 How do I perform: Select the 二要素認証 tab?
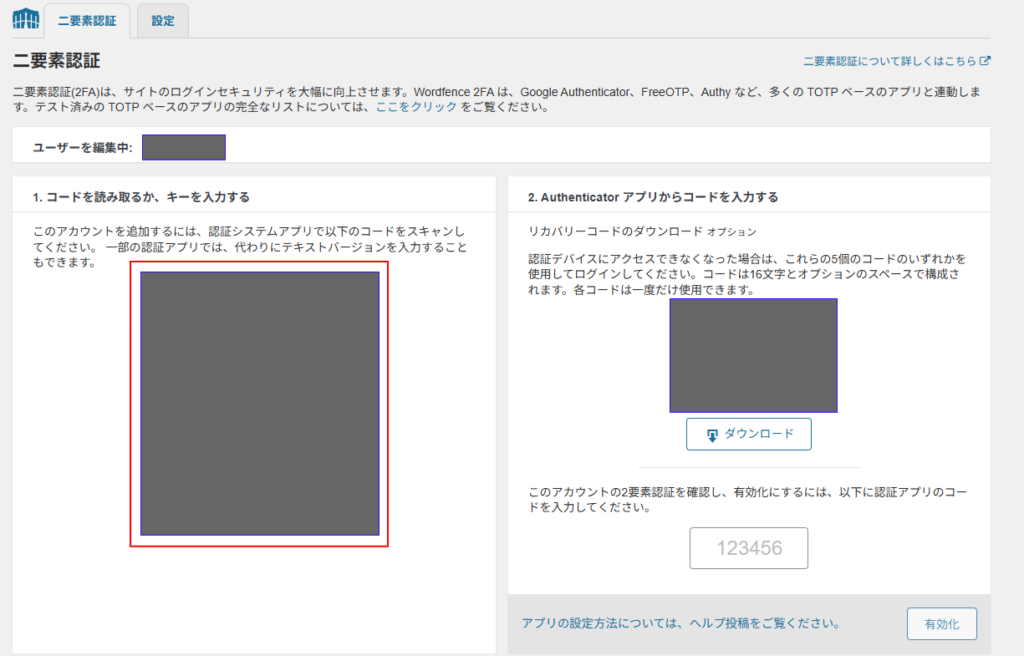pyautogui.click(x=86, y=18)
